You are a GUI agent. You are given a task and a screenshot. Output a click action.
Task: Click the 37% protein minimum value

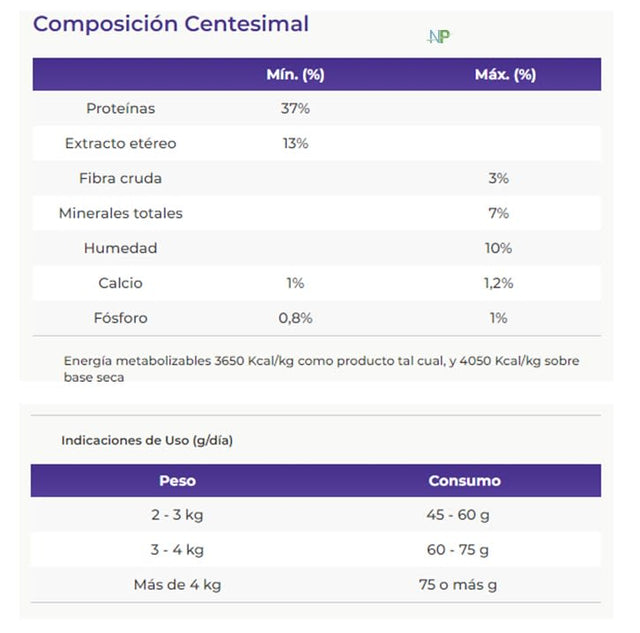coord(295,108)
